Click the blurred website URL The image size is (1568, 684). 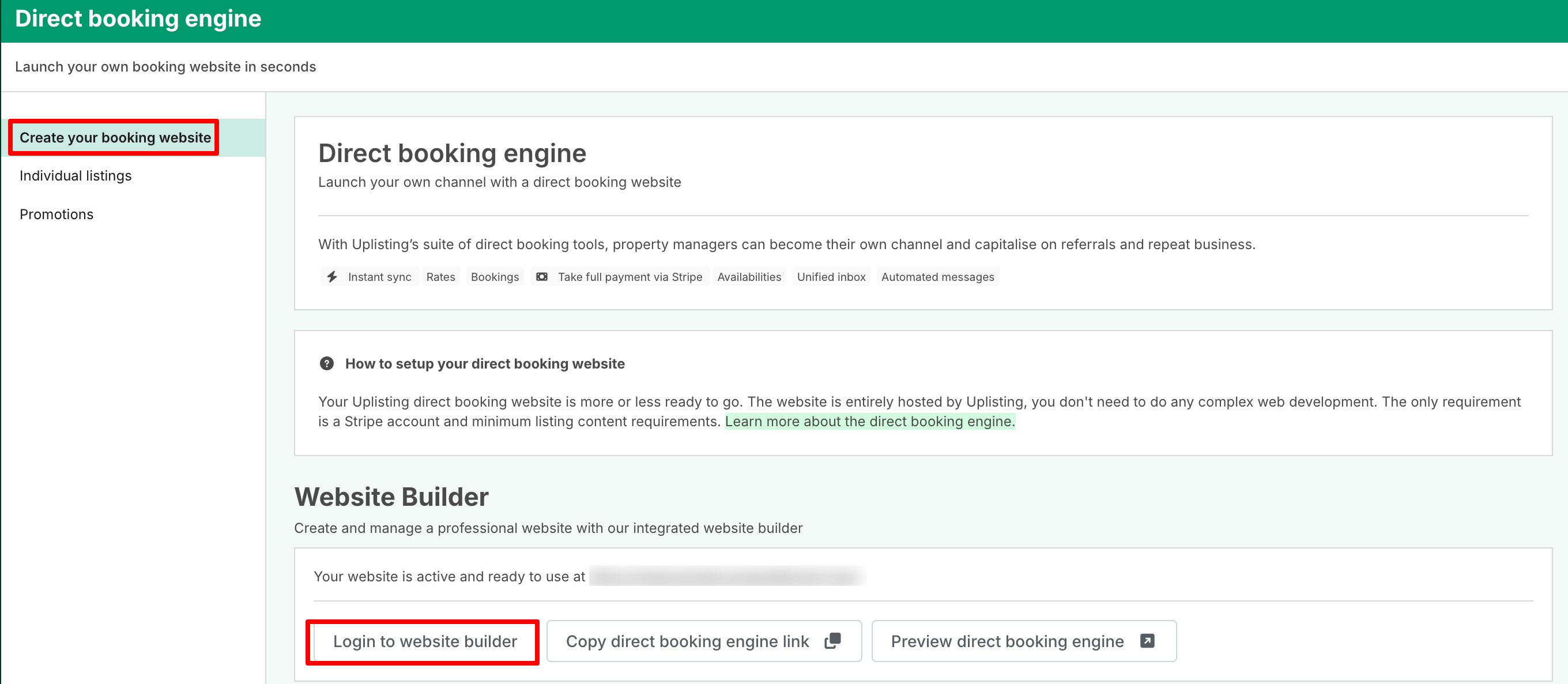tap(727, 576)
